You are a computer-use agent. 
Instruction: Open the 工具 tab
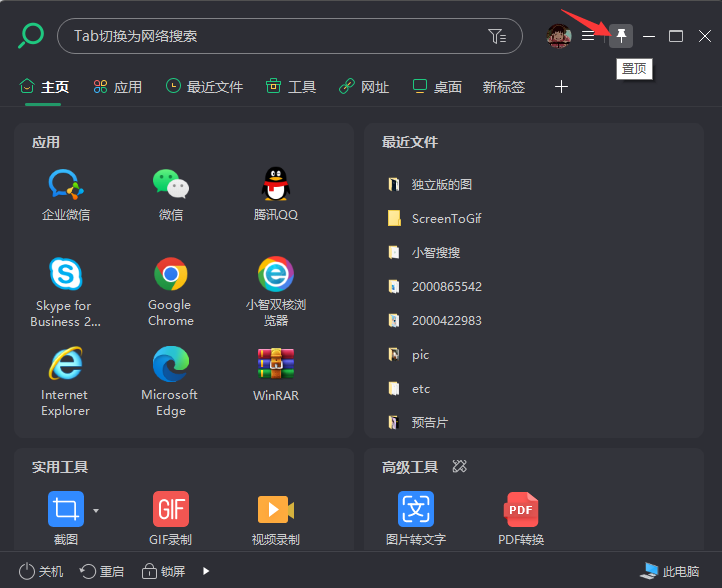[291, 87]
